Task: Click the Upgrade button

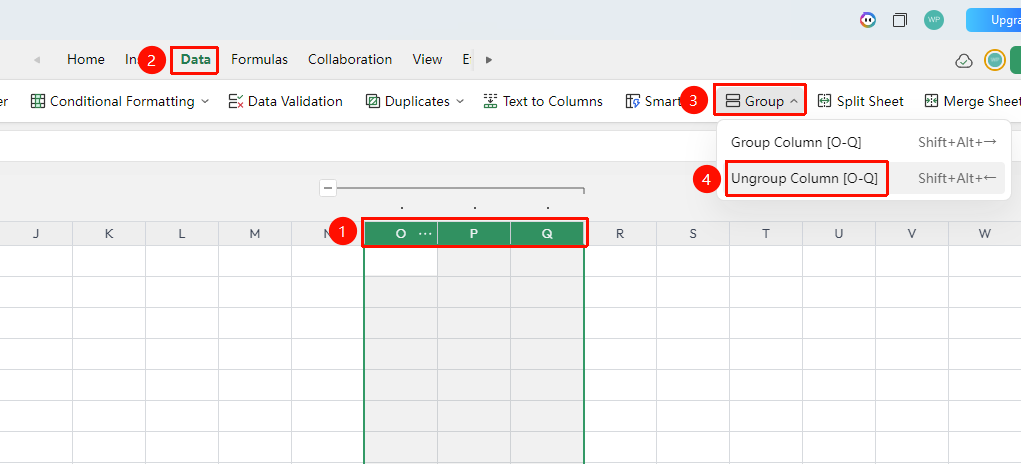Action: click(x=993, y=20)
